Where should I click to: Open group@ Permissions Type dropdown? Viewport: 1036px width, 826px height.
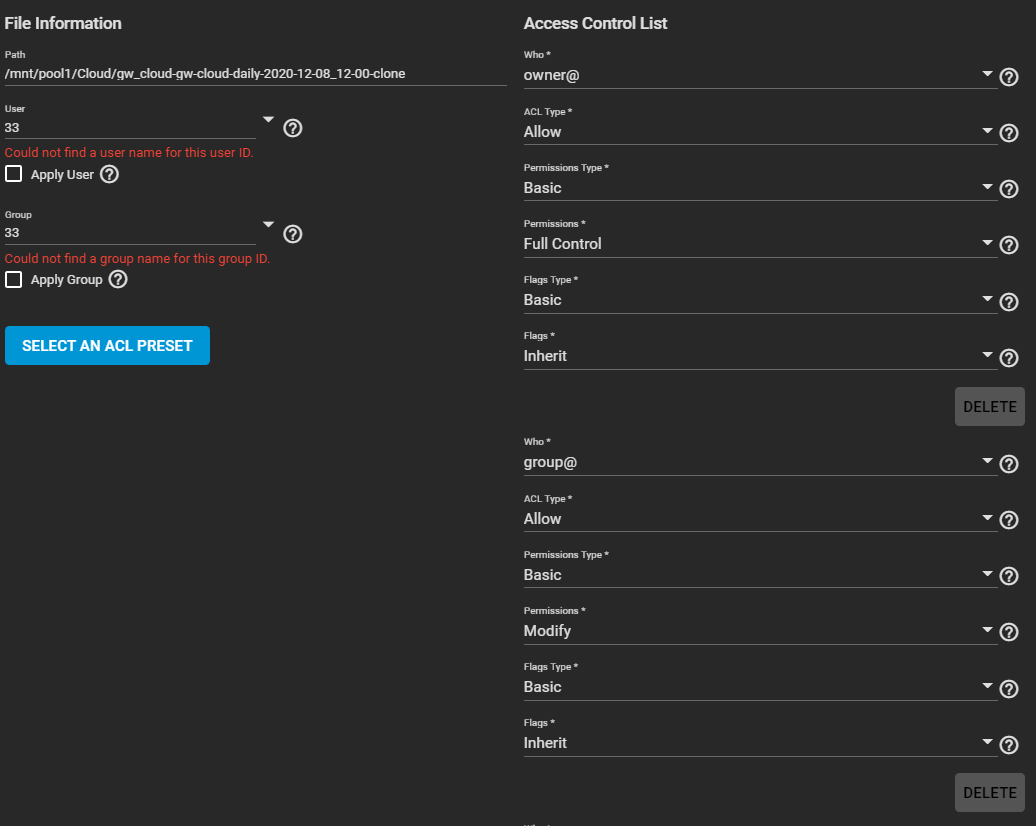(x=760, y=575)
